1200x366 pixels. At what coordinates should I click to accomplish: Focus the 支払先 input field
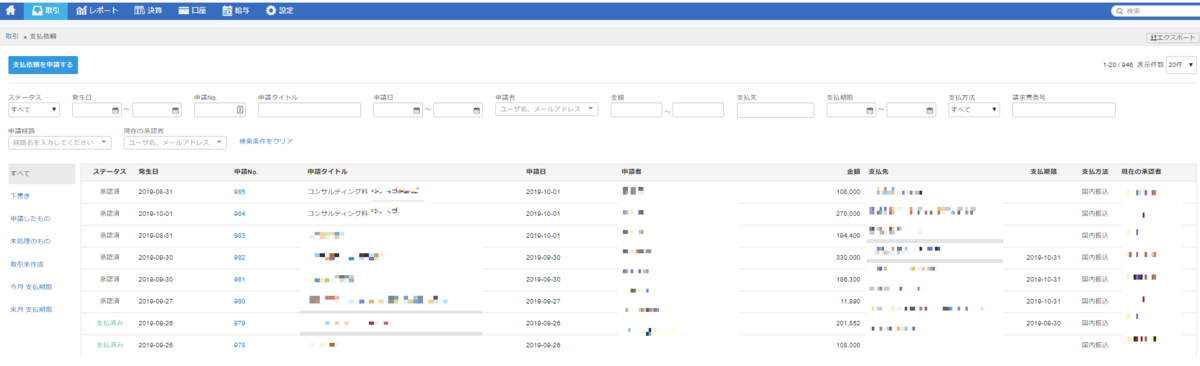(x=775, y=110)
